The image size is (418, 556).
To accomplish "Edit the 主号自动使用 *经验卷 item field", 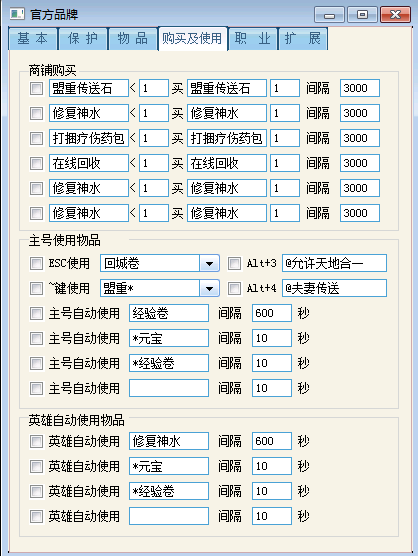I will click(169, 363).
